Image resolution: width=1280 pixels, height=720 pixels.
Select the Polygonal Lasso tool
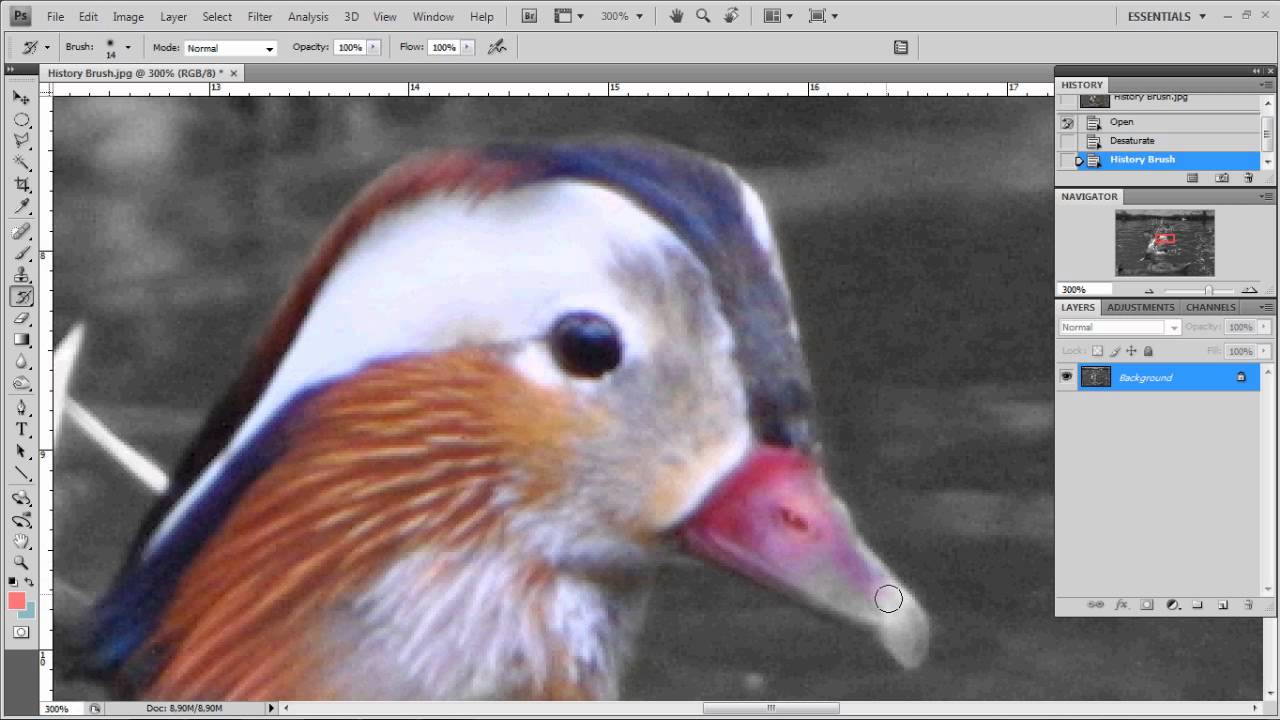click(x=21, y=142)
